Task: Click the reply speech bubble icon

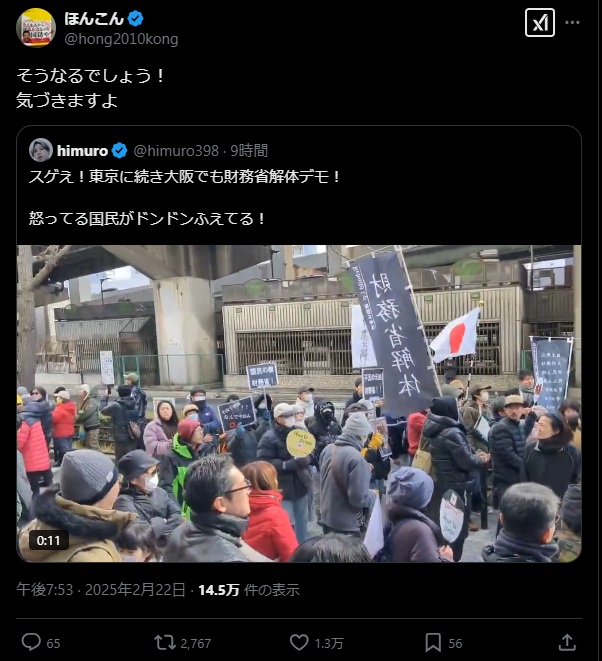Action: [x=31, y=642]
